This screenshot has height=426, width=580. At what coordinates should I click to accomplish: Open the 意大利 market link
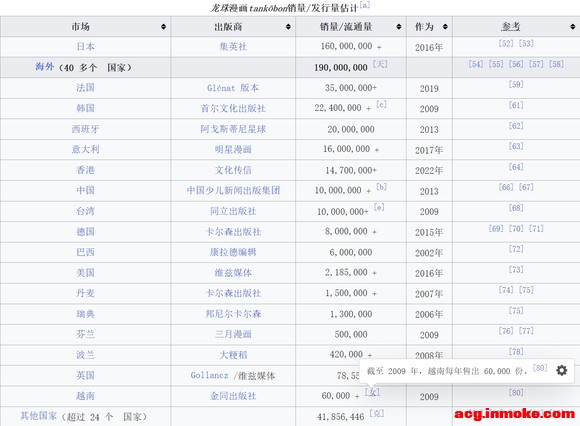point(85,149)
